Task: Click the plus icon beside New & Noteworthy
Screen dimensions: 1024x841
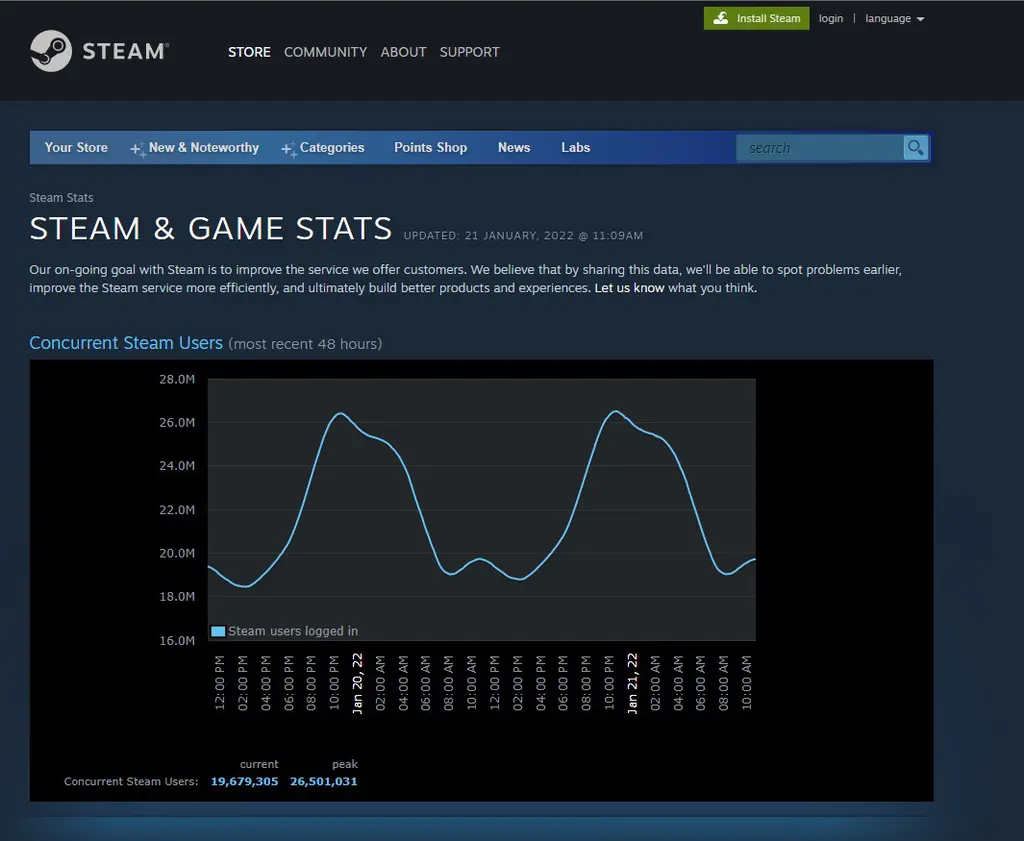Action: (x=138, y=150)
